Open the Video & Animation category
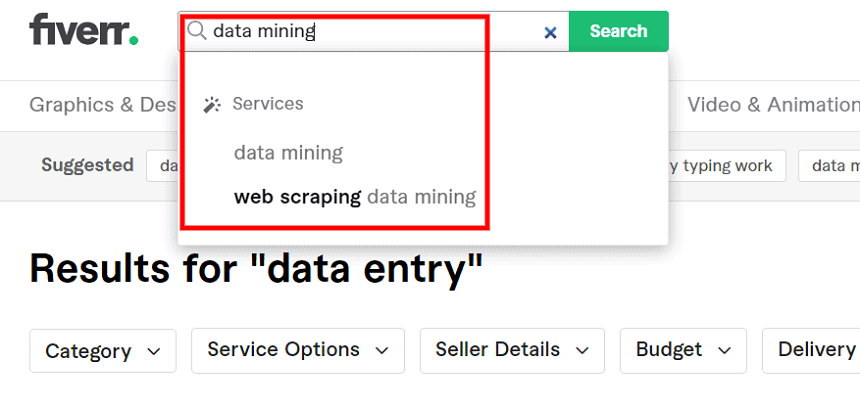 773,104
